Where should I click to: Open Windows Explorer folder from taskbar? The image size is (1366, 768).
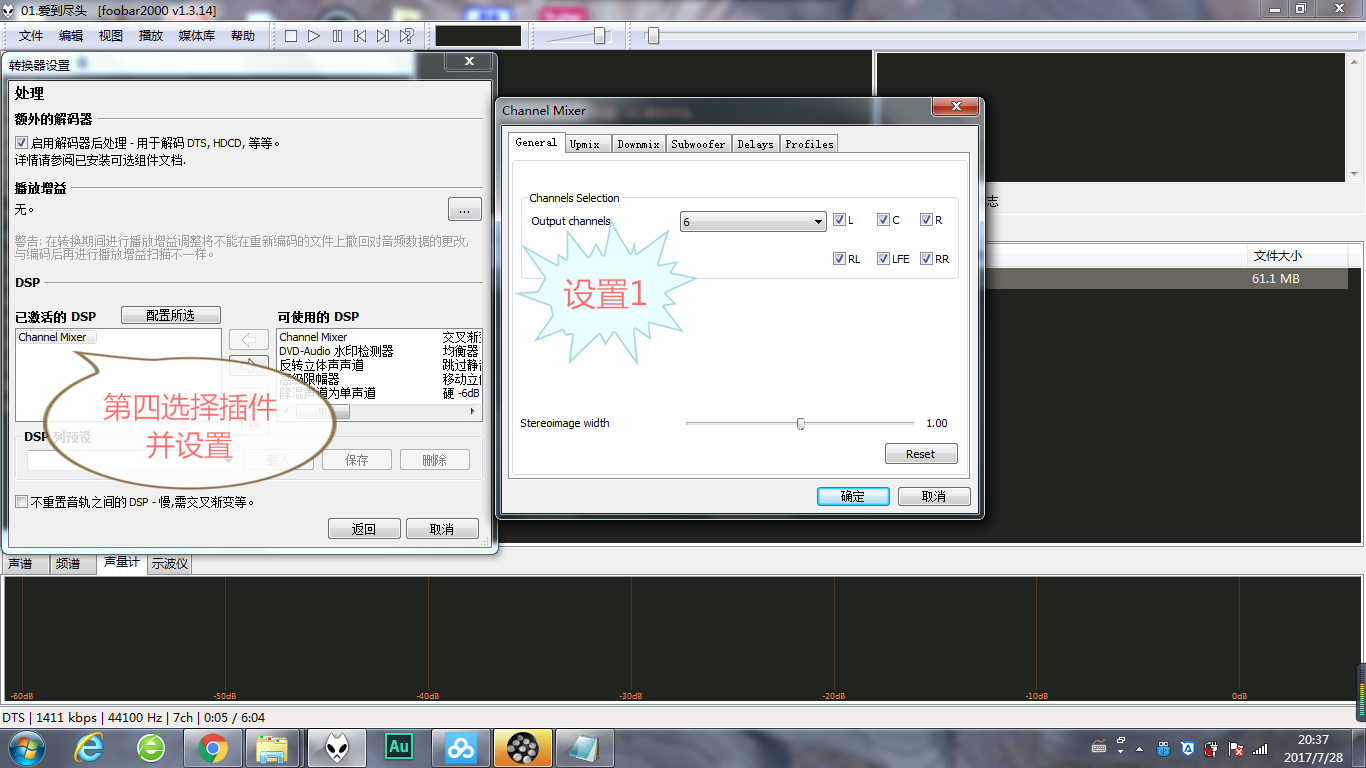(272, 747)
